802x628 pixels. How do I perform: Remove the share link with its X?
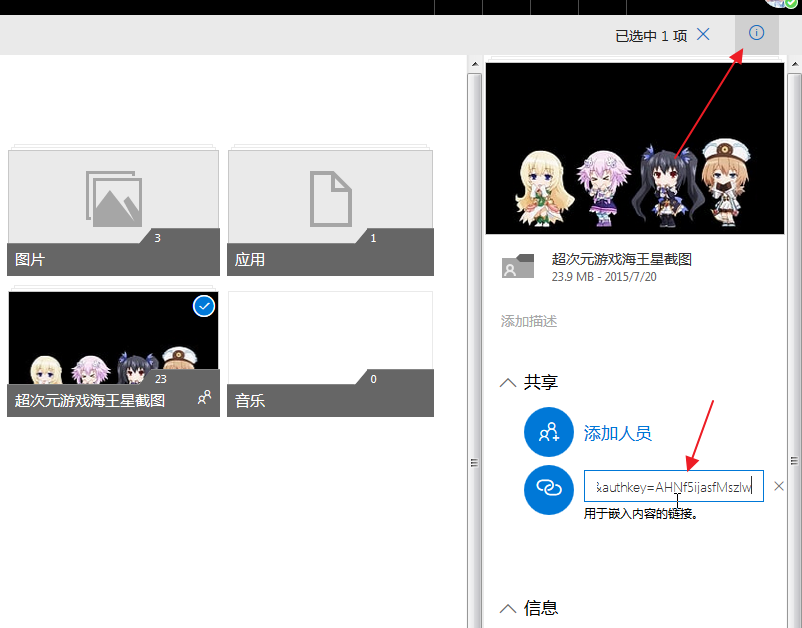[x=779, y=487]
